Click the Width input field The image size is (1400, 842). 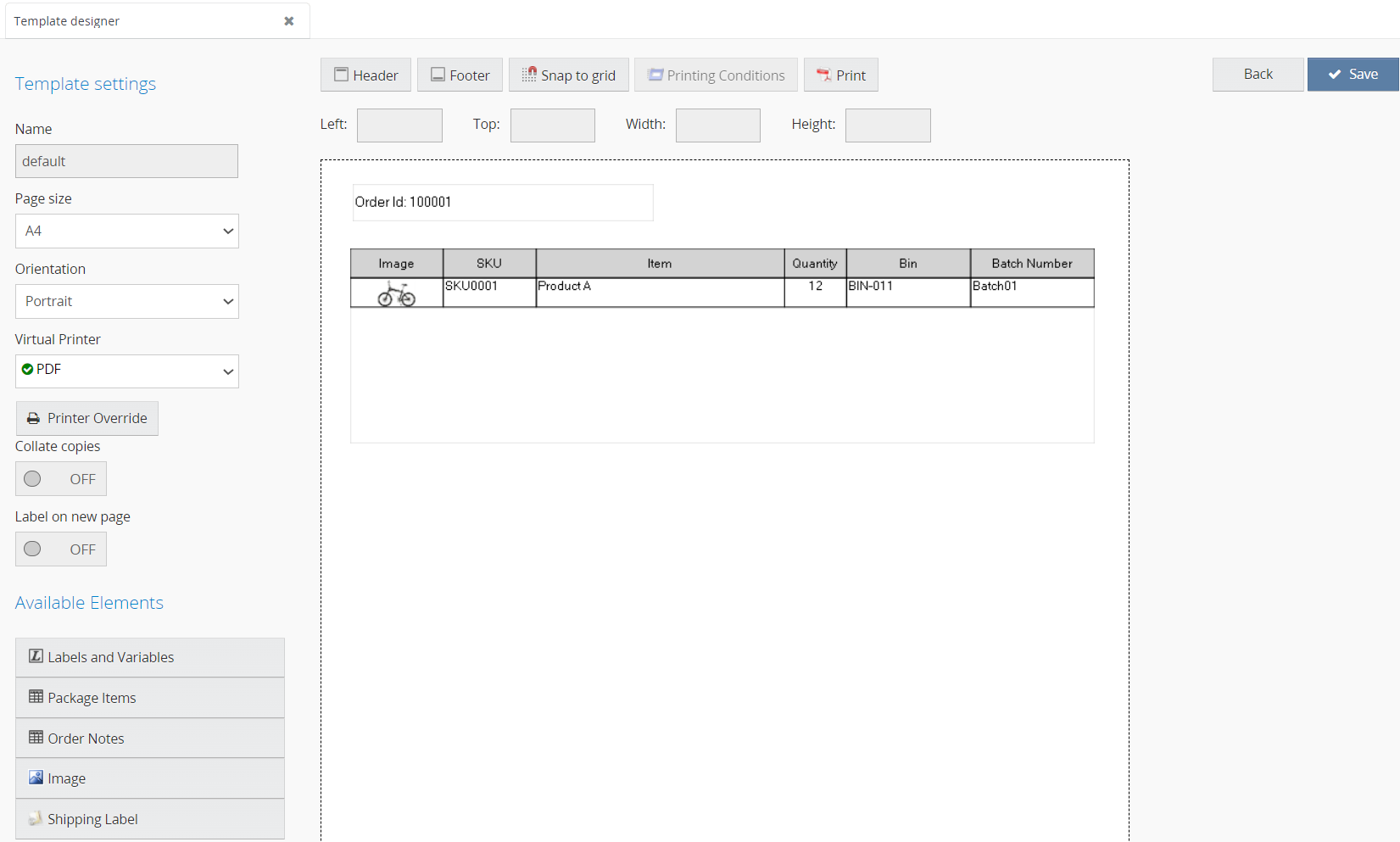717,125
